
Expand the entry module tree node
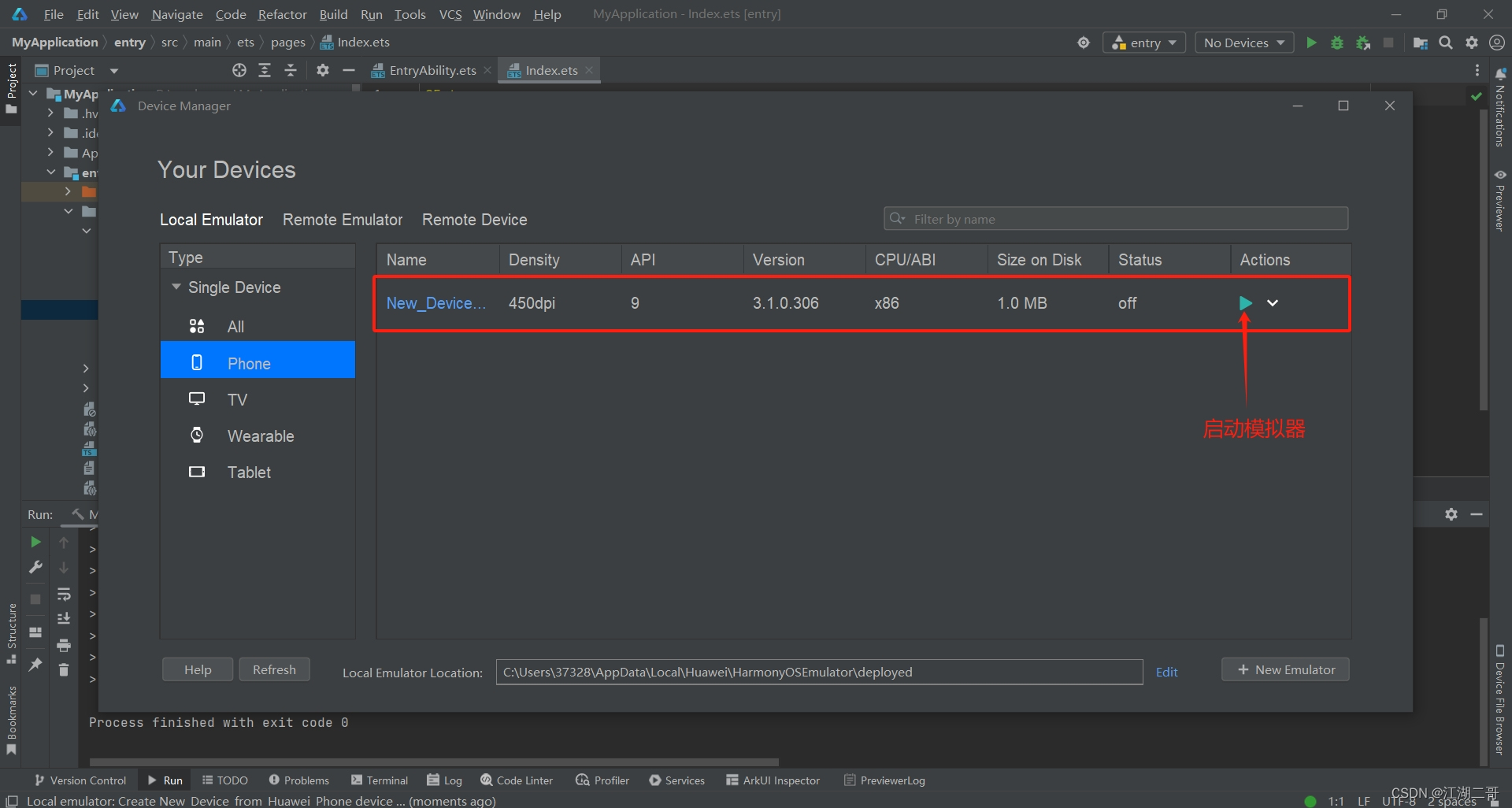[51, 172]
